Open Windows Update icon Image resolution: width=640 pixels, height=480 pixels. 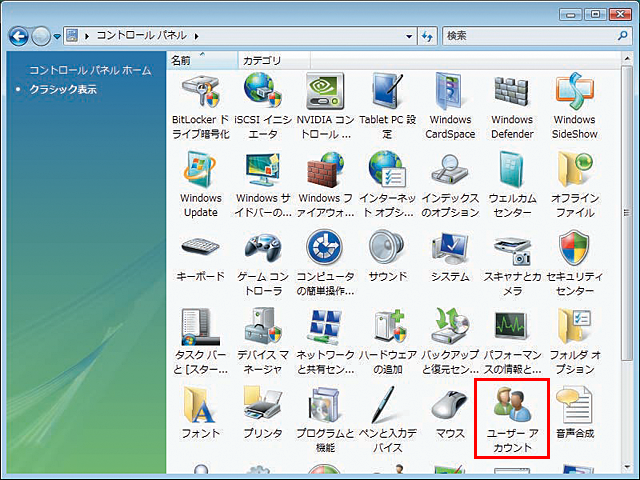click(201, 184)
